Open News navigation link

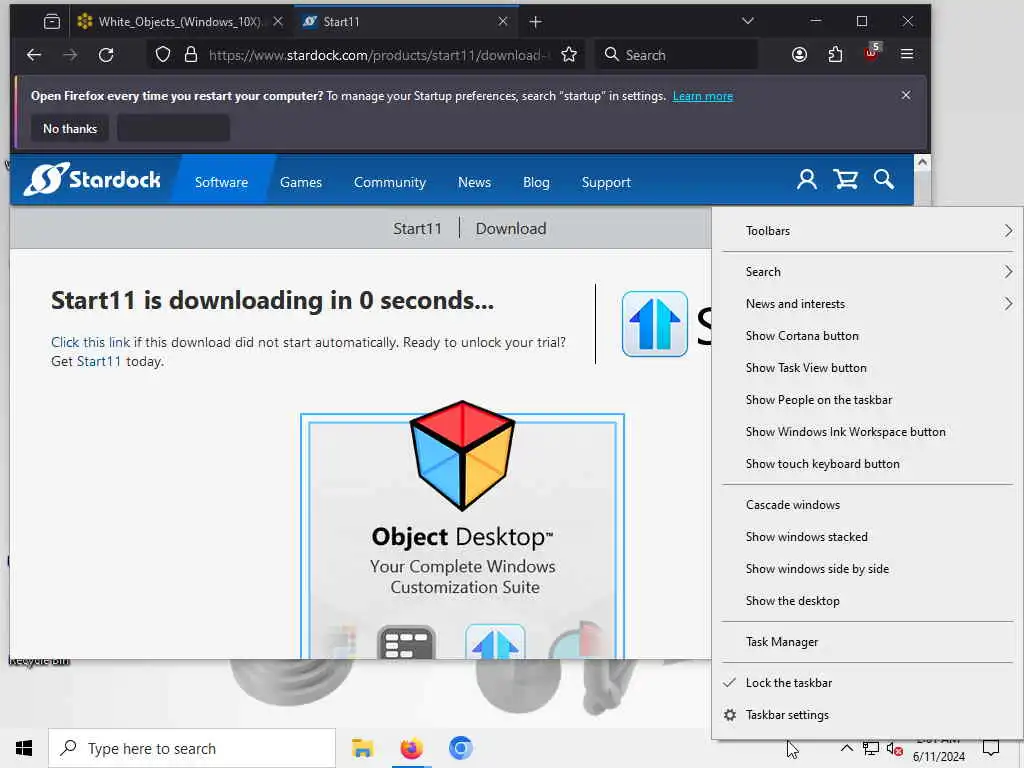pyautogui.click(x=474, y=183)
